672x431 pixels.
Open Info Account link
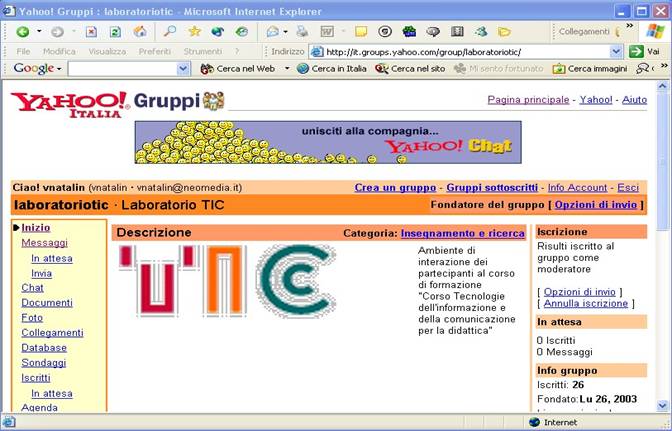coord(577,188)
